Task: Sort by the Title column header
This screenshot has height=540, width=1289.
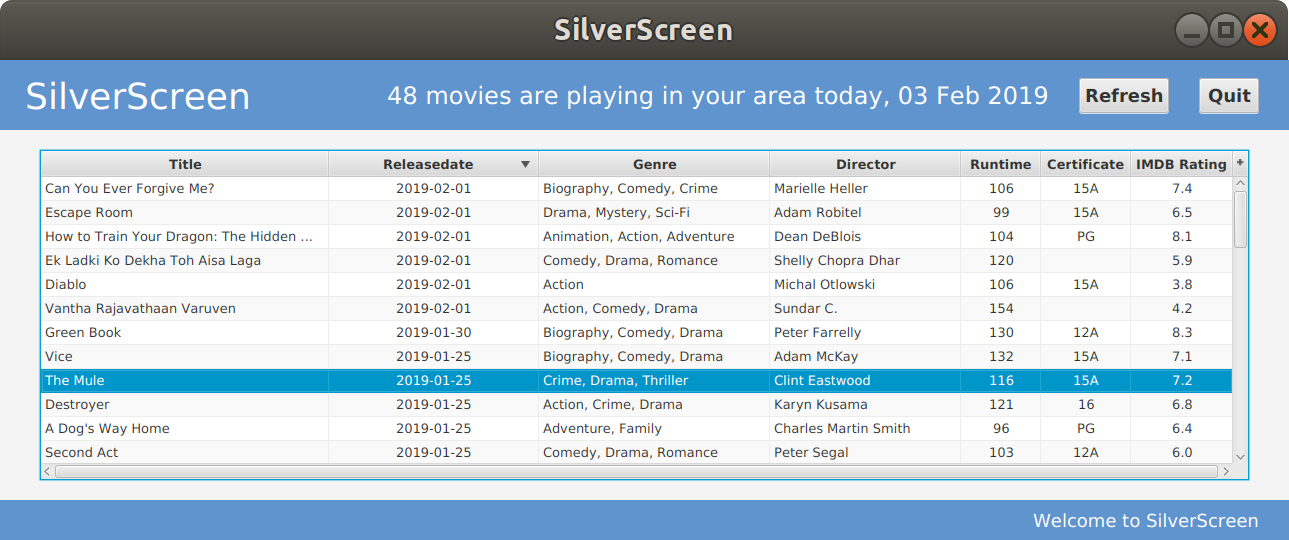Action: (x=185, y=164)
